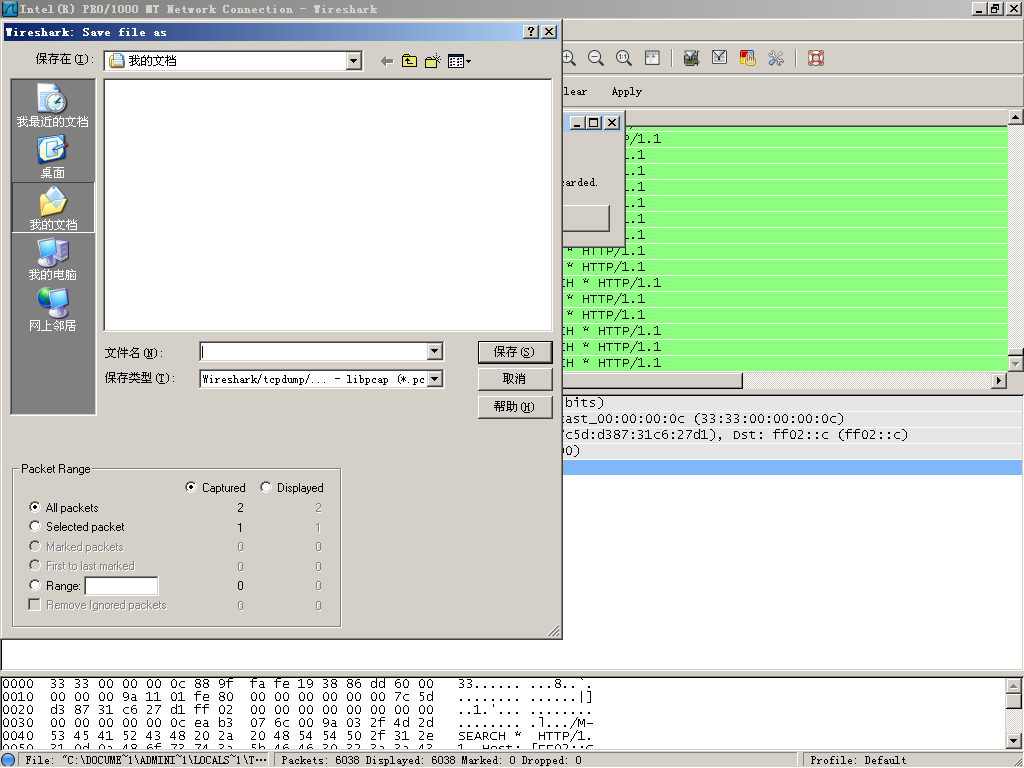Screen dimensions: 1024x768
Task: Jump to 桌面 in the places bar
Action: click(x=53, y=157)
